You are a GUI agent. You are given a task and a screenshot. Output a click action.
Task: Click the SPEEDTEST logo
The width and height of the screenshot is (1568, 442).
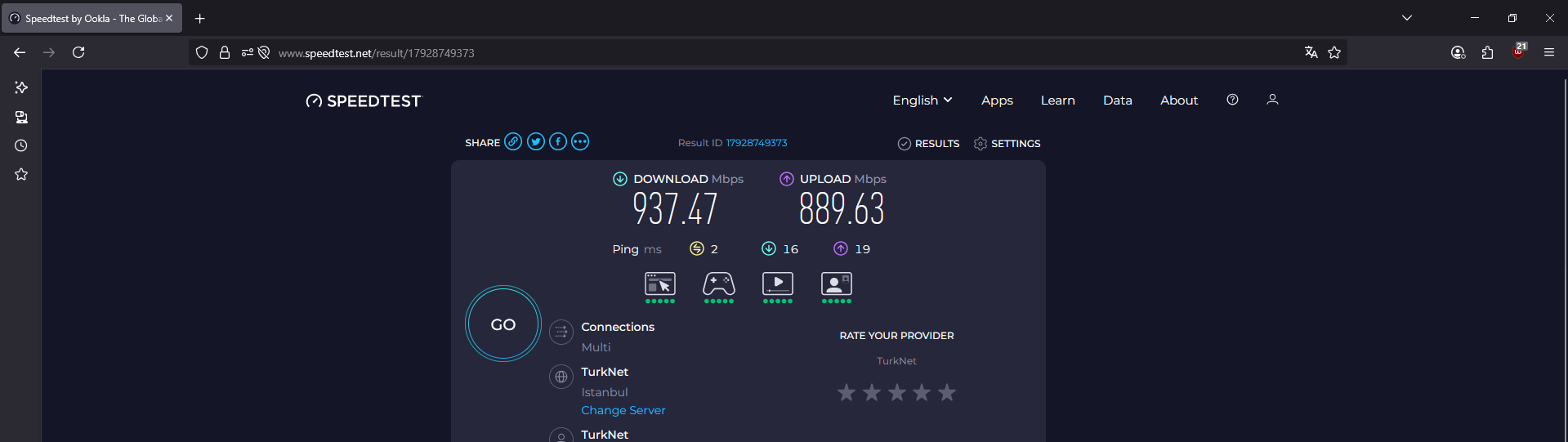click(364, 101)
